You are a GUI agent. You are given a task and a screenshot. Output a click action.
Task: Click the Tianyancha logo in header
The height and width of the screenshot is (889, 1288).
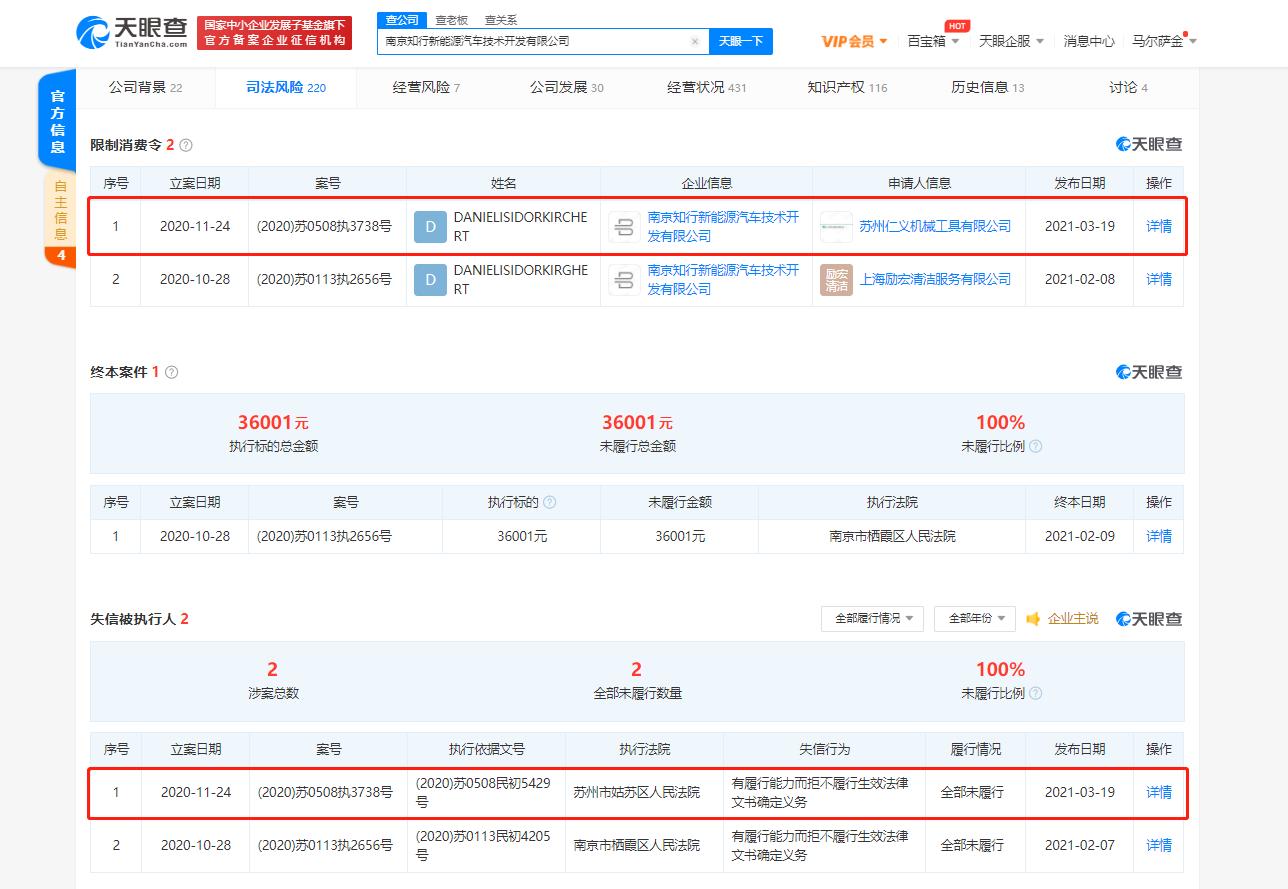[132, 33]
